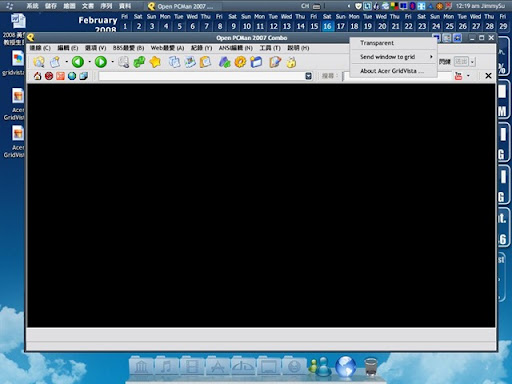512x384 pixels.
Task: Click the green back arrow button
Action: tap(78, 62)
